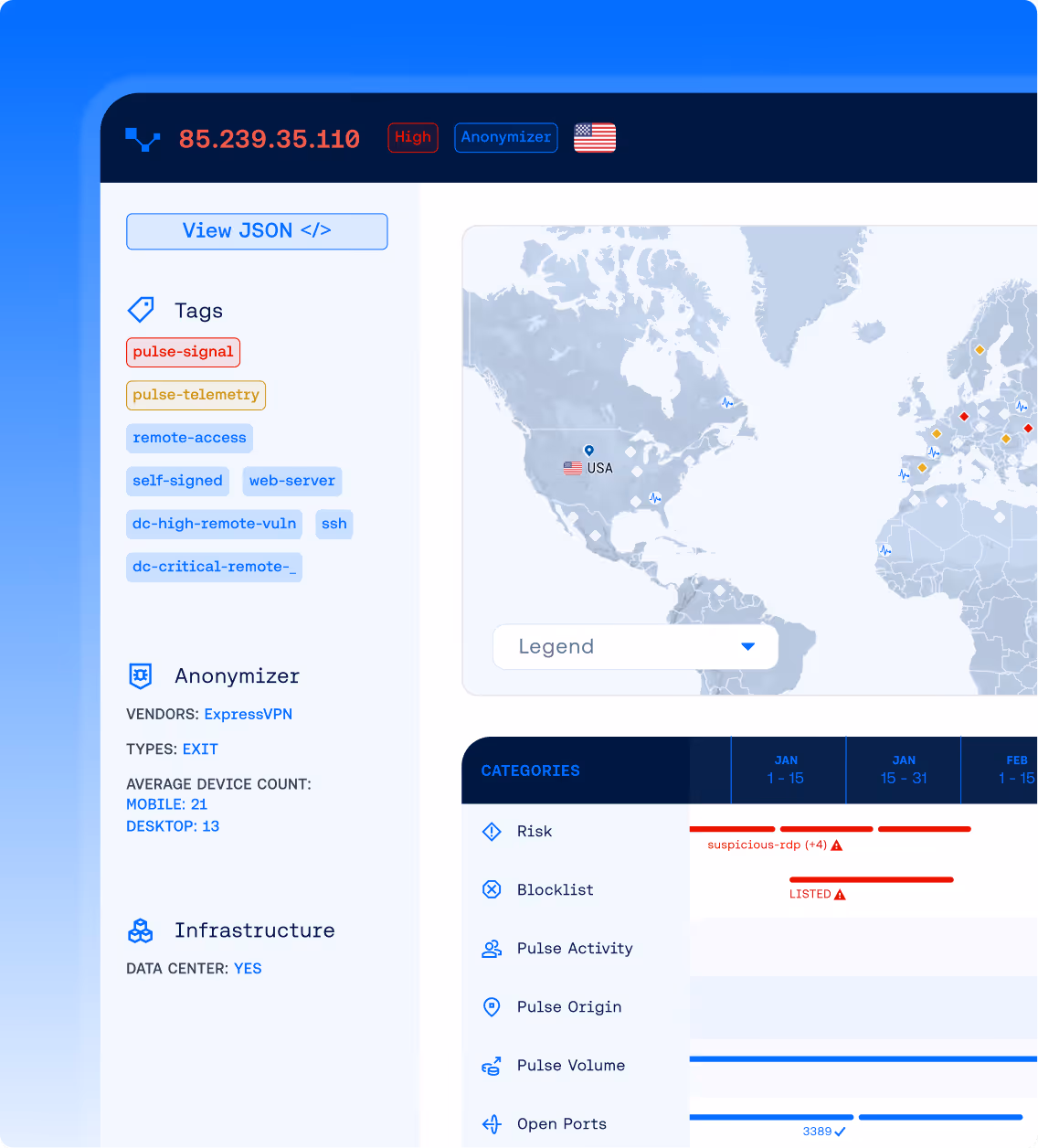Viewport: 1038px width, 1148px height.
Task: Click the network logo beside the IP address
Action: coord(143,139)
